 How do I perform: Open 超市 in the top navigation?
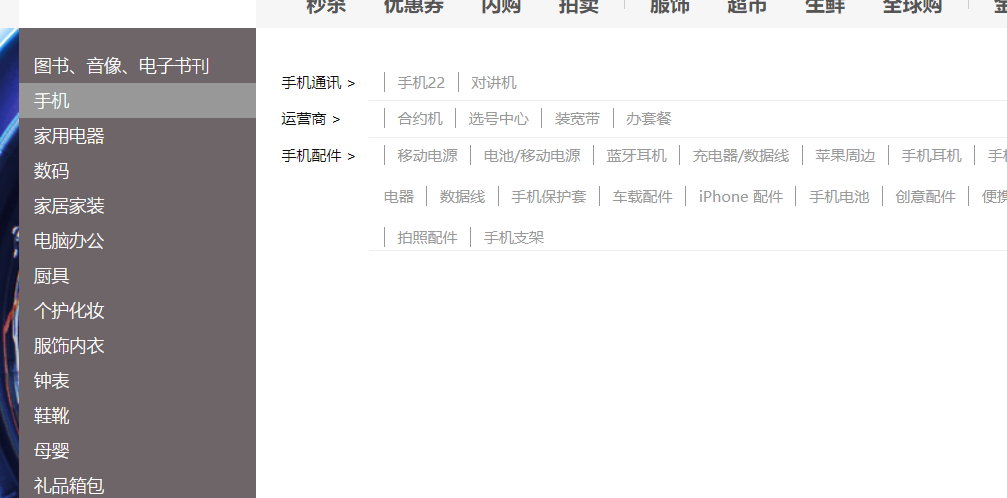[747, 6]
